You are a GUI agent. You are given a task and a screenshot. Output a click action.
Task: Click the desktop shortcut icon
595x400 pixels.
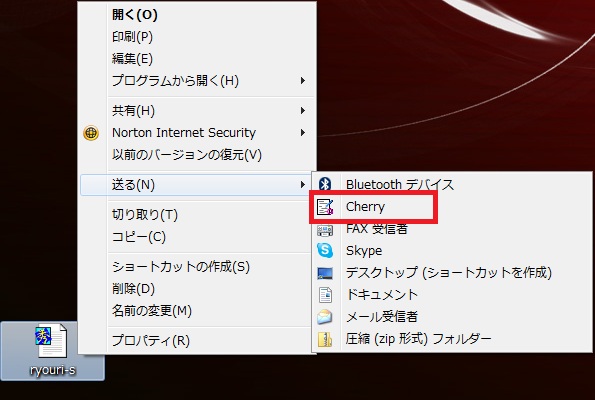[325, 273]
